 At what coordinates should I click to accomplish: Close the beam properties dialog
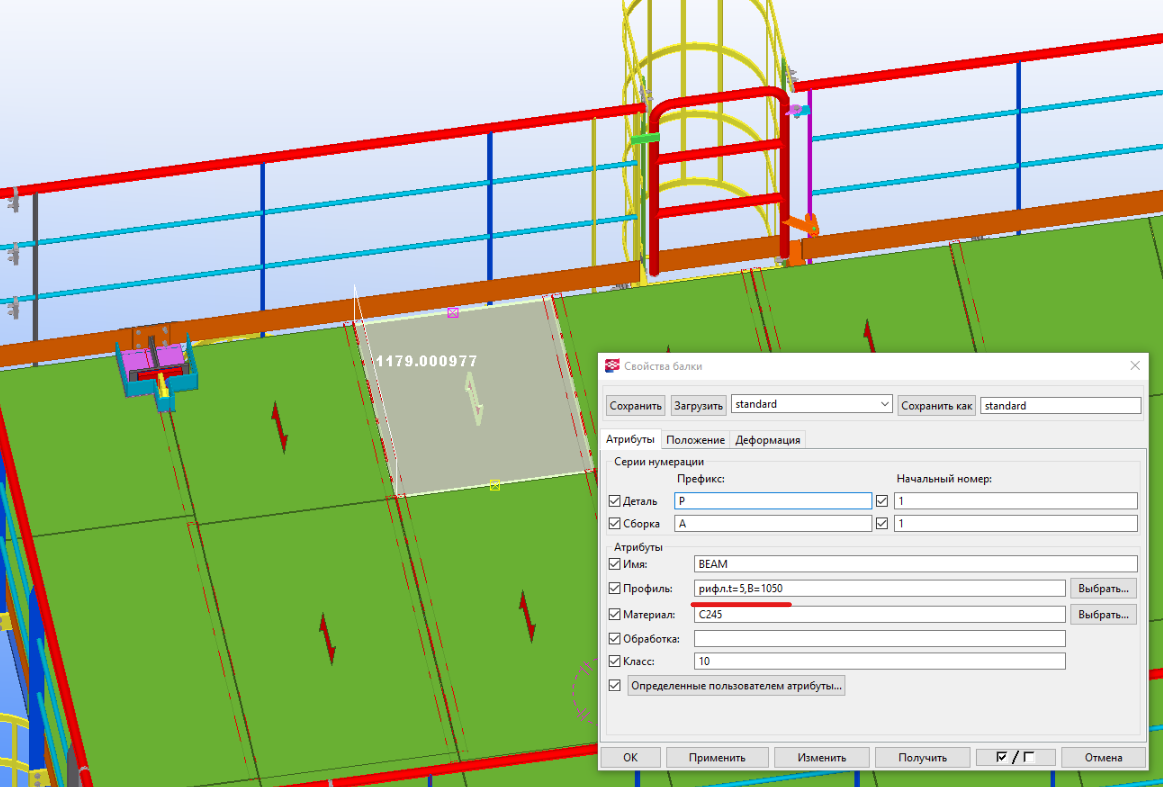pos(1134,366)
